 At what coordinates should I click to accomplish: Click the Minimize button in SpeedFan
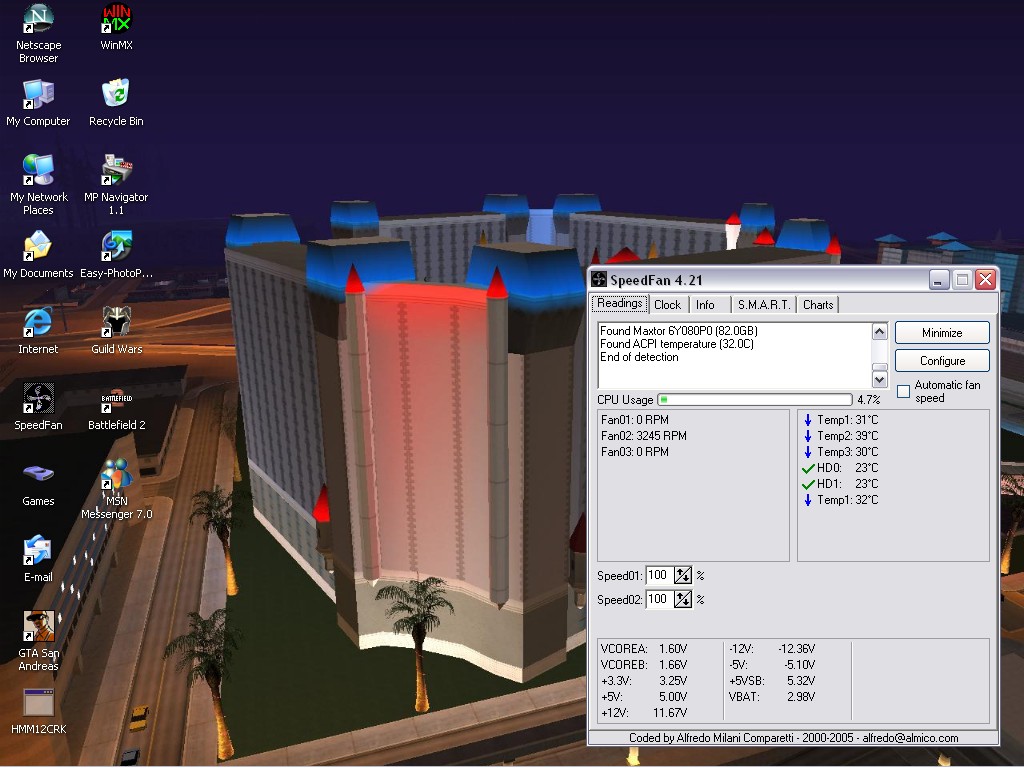[942, 333]
